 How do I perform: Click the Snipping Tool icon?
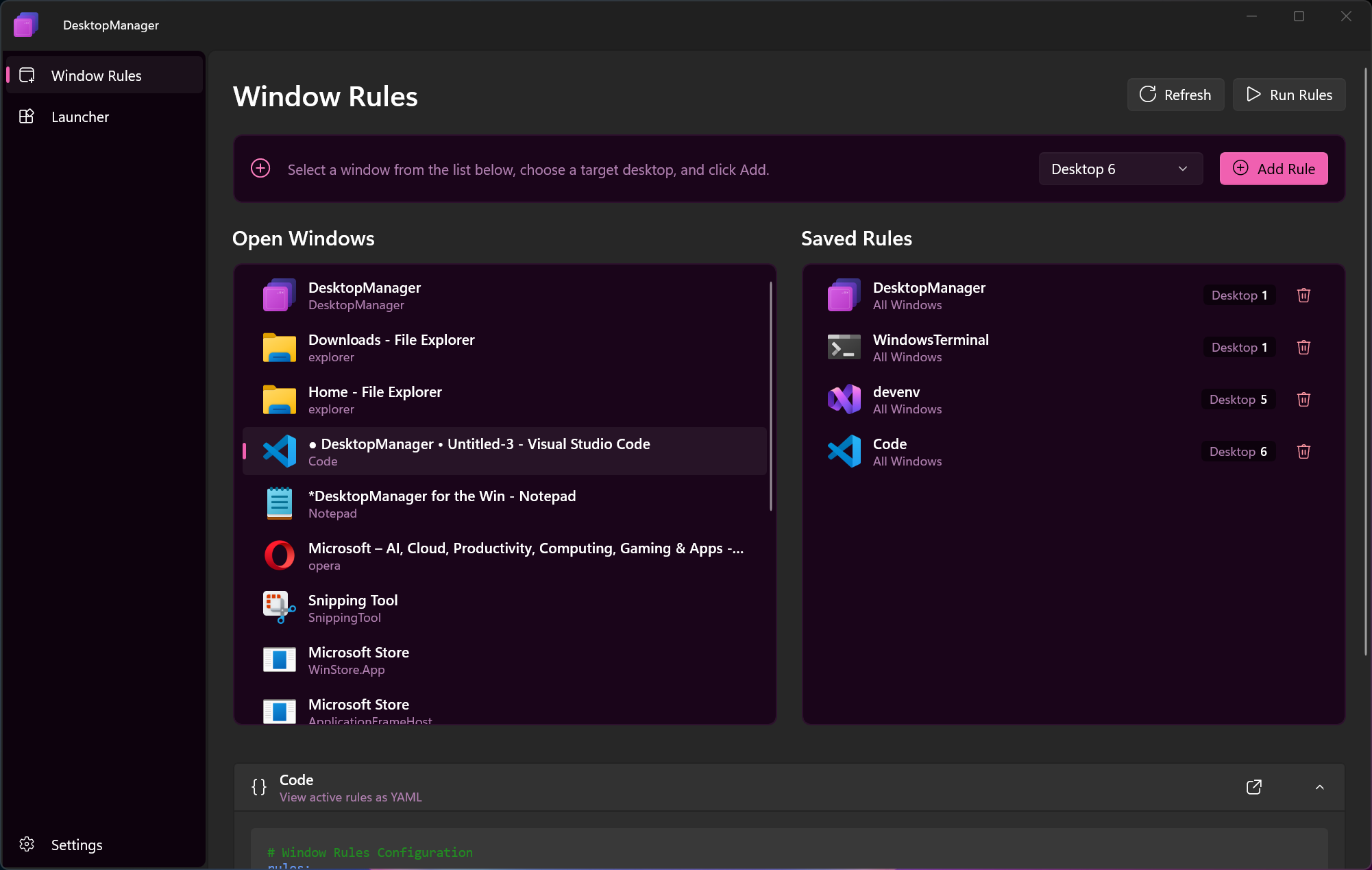(279, 607)
